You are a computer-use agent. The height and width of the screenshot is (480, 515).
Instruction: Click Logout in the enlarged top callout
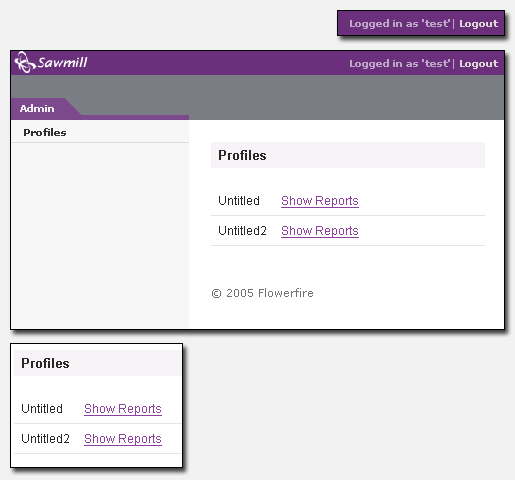click(x=478, y=24)
